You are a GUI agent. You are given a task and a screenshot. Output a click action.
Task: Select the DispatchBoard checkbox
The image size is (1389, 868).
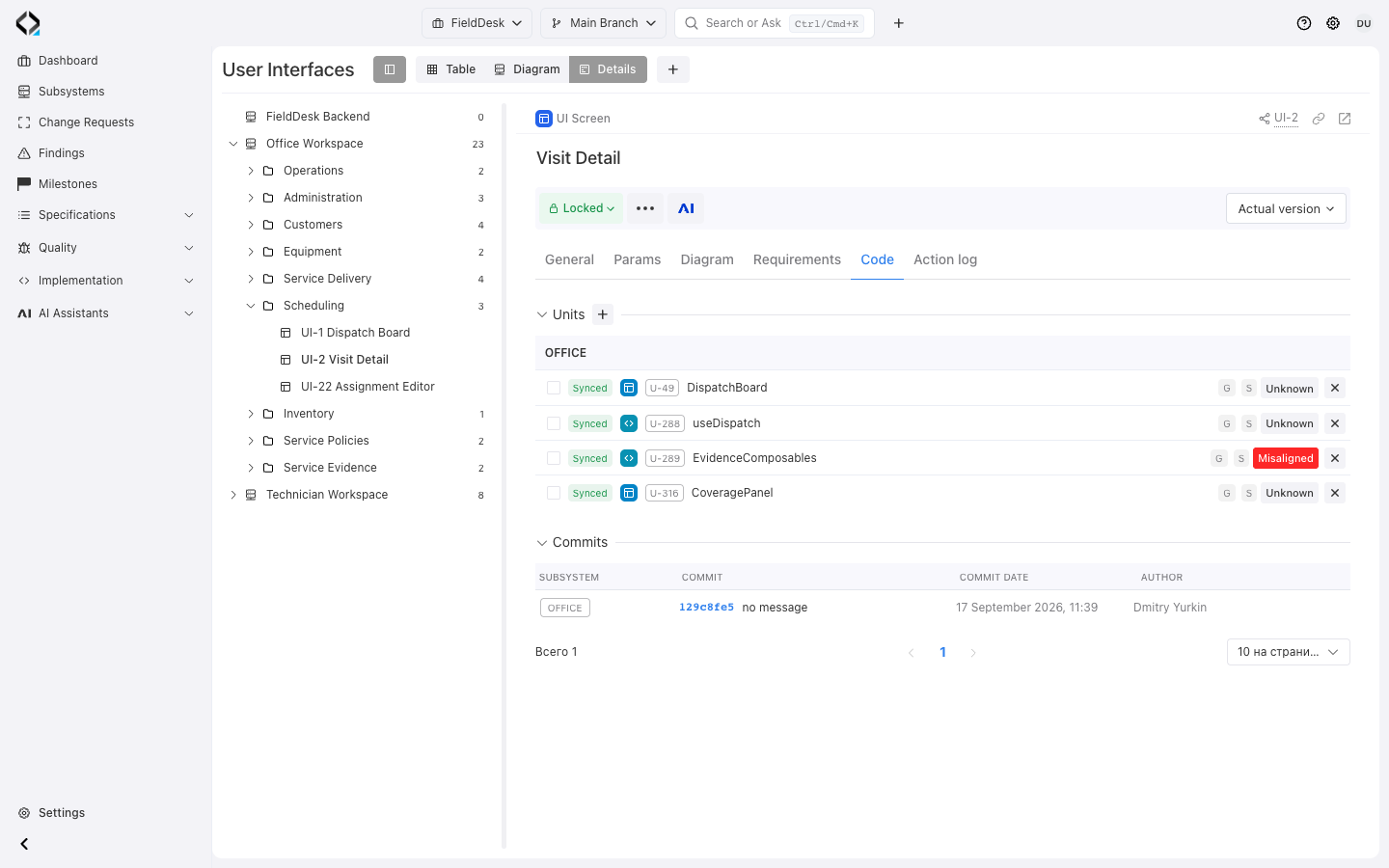click(554, 388)
